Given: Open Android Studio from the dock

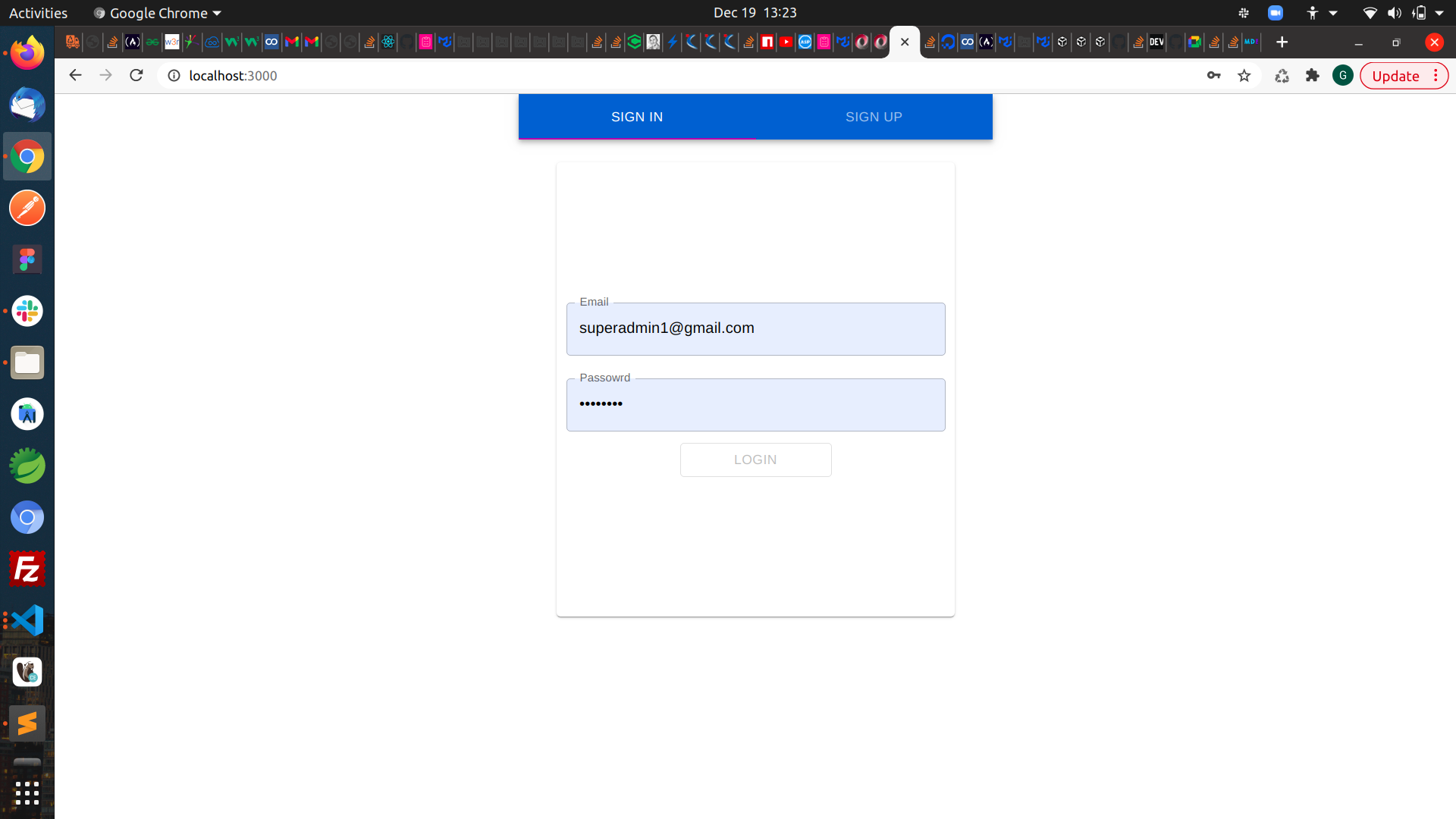Looking at the screenshot, I should pyautogui.click(x=27, y=414).
